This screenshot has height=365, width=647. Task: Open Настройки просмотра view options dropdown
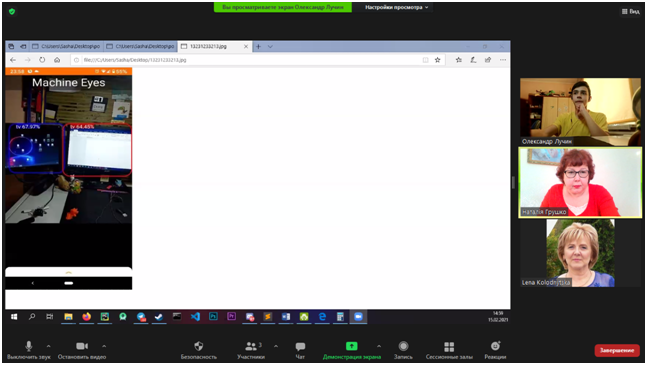[x=396, y=7]
